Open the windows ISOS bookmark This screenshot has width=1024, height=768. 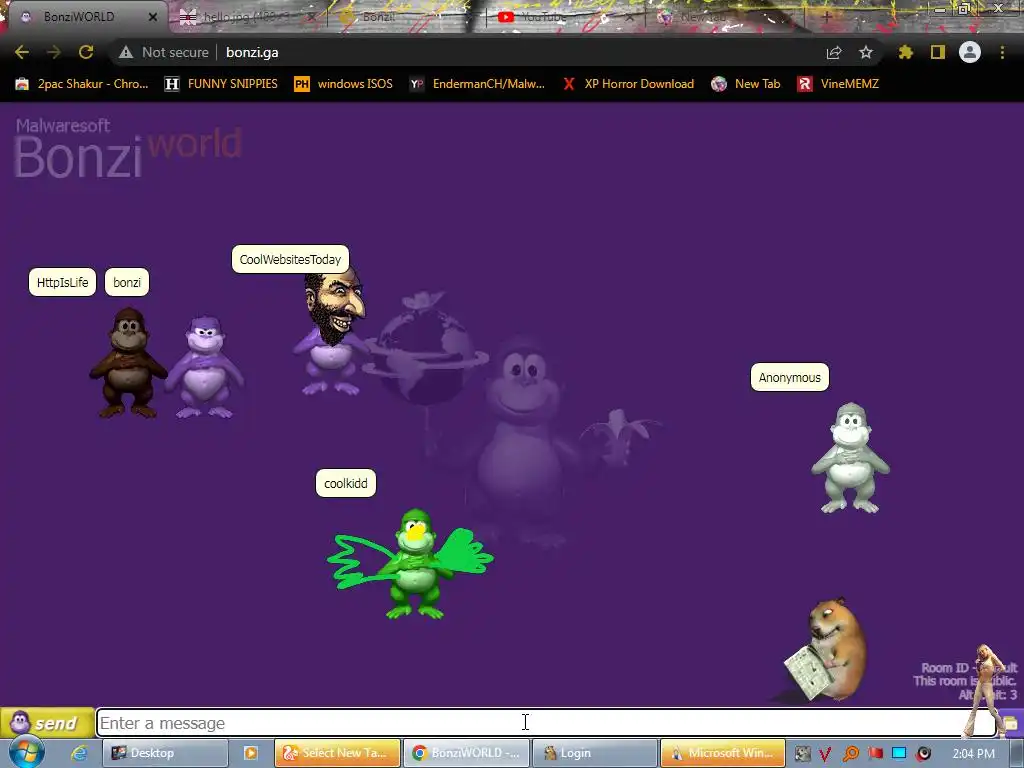click(x=344, y=84)
